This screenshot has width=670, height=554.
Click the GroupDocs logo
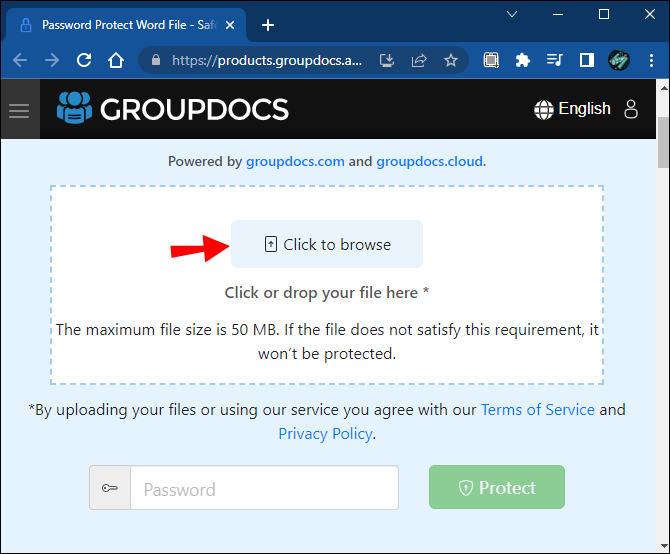[x=173, y=108]
